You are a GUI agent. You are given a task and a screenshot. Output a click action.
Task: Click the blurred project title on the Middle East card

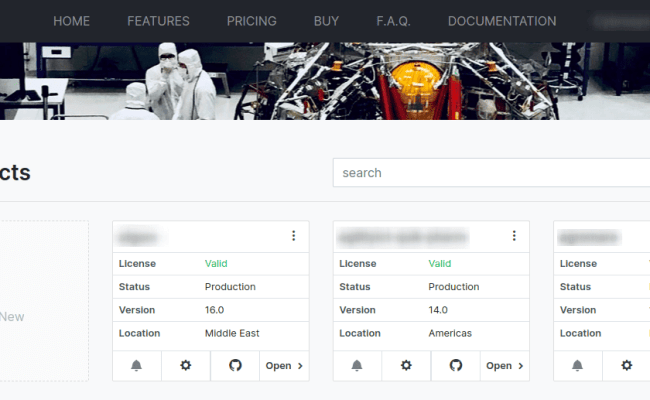139,238
